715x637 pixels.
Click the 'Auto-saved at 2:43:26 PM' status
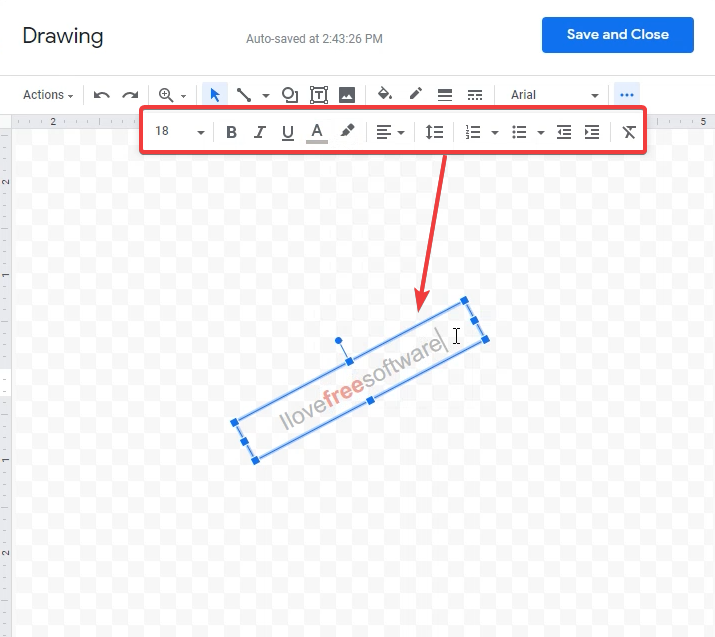click(x=314, y=39)
